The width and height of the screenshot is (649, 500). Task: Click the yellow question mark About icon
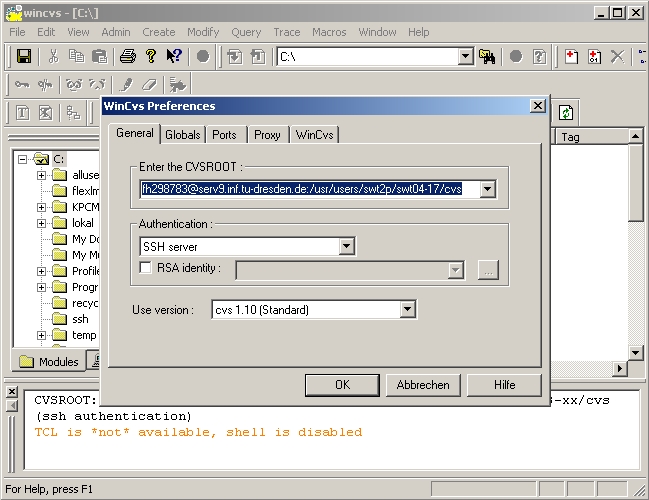pyautogui.click(x=151, y=56)
